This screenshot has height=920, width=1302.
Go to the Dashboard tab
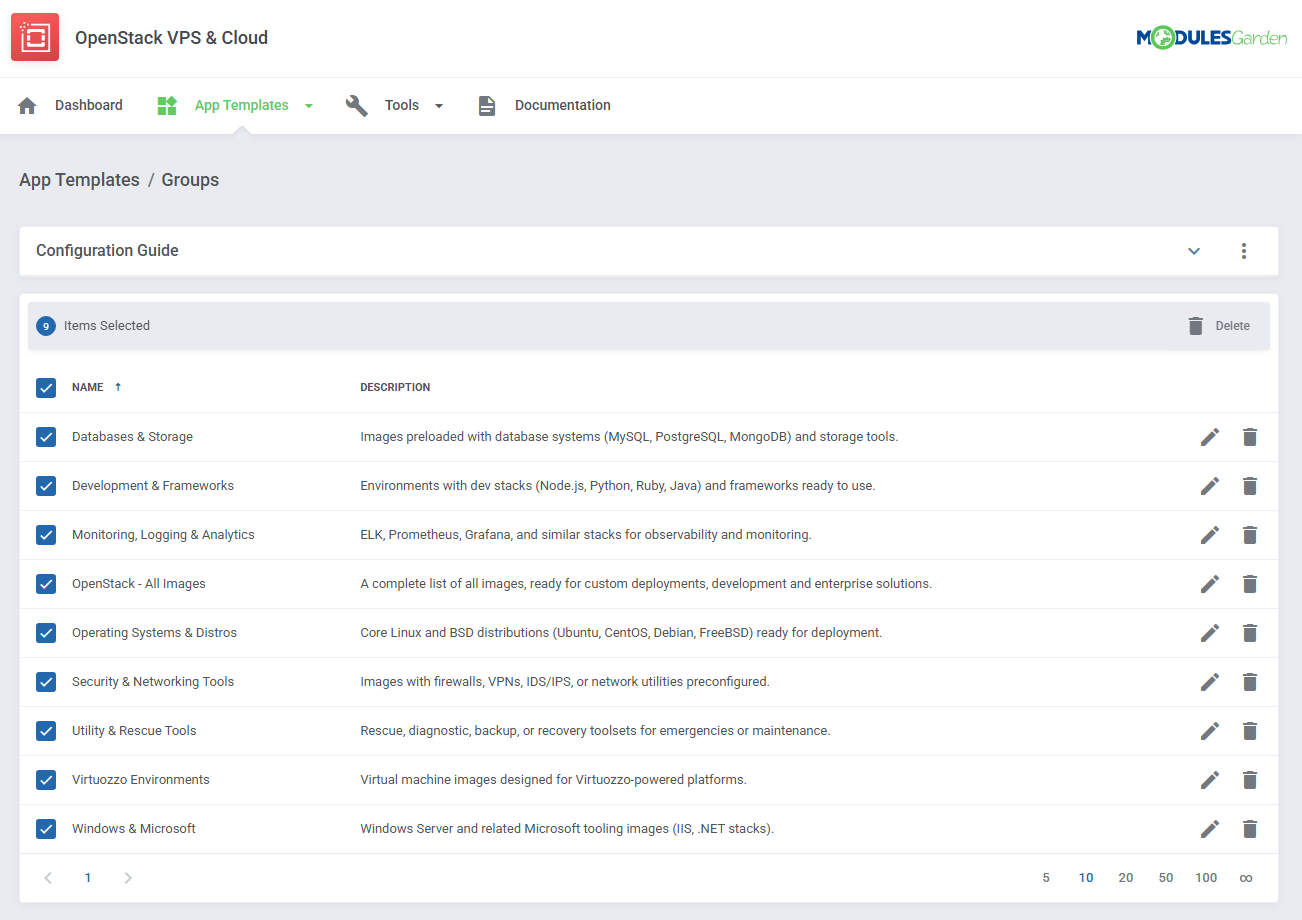(88, 105)
